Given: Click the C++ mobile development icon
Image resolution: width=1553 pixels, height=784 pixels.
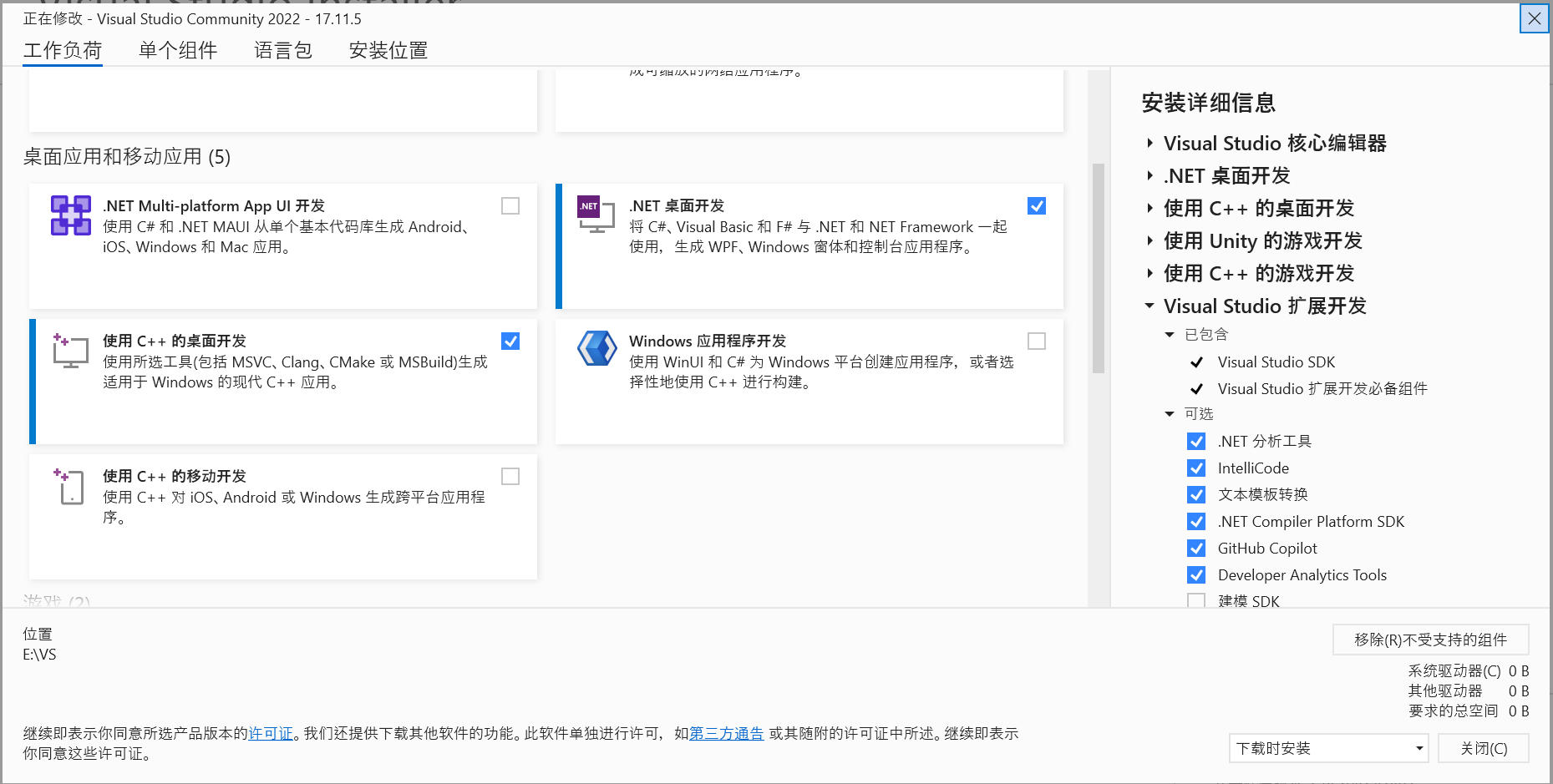Looking at the screenshot, I should 69,486.
